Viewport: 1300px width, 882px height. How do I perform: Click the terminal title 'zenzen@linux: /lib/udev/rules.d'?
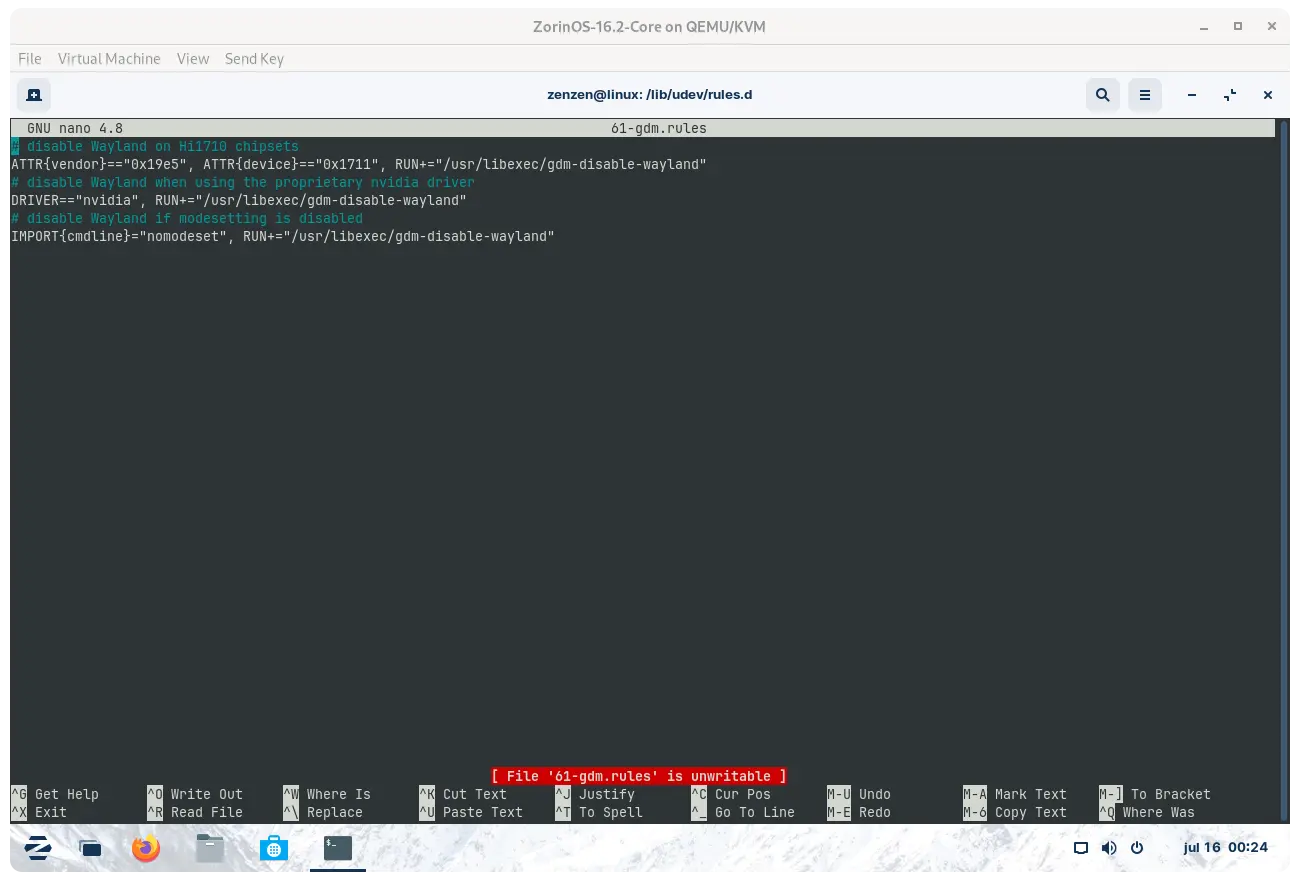point(649,95)
